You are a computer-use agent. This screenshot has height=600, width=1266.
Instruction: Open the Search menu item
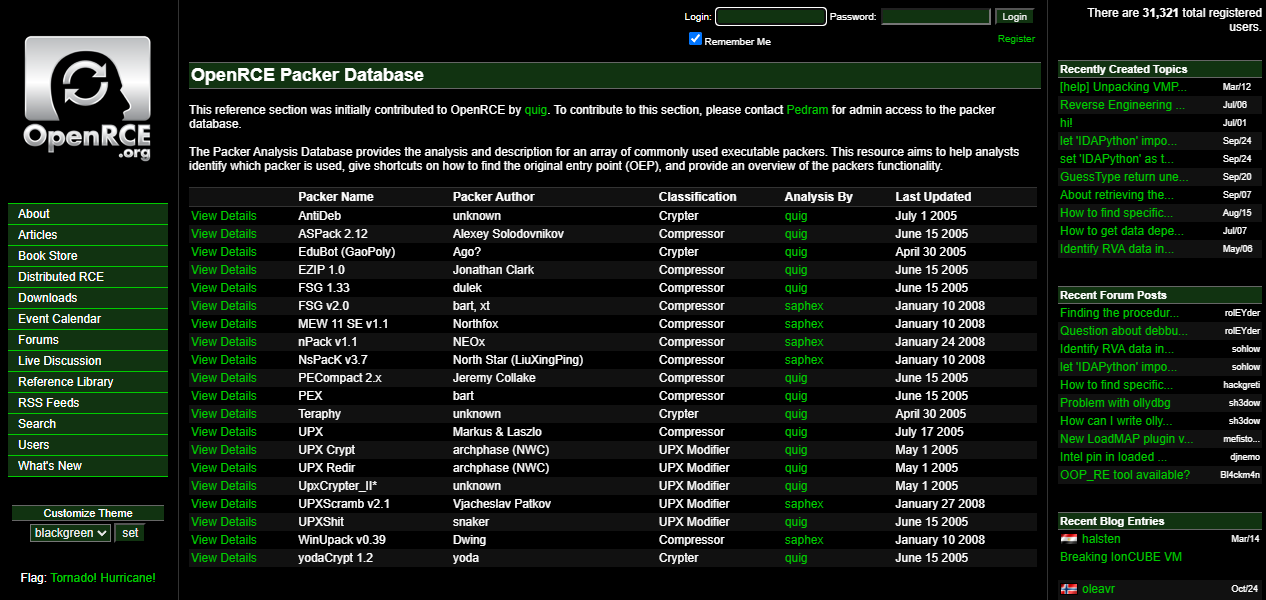[88, 424]
